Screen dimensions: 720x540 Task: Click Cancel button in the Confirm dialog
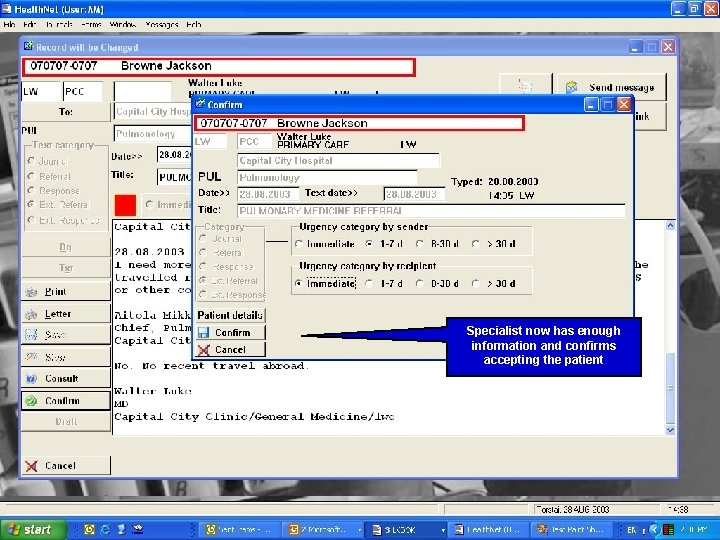click(230, 349)
